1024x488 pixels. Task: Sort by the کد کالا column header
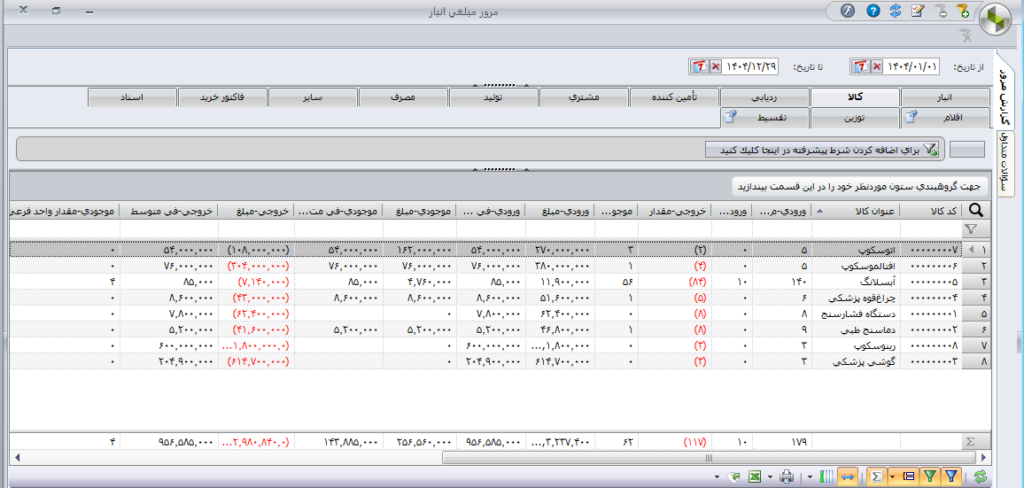[932, 210]
